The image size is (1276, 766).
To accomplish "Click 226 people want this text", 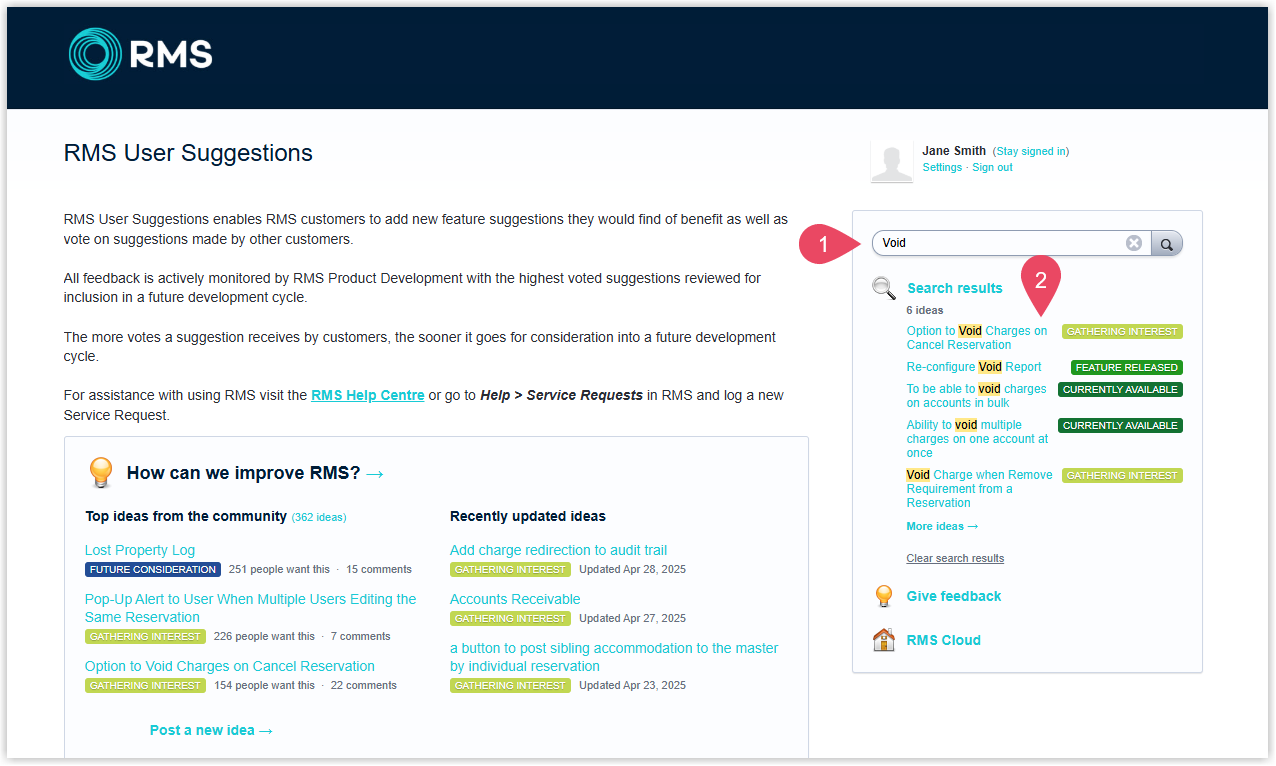I will click(x=264, y=637).
